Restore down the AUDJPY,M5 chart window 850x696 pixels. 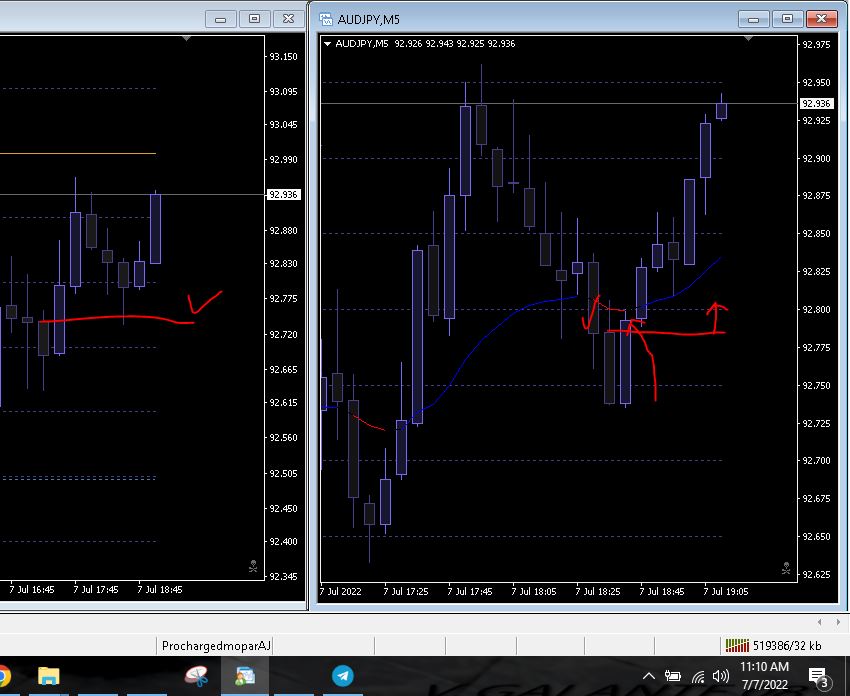point(787,18)
